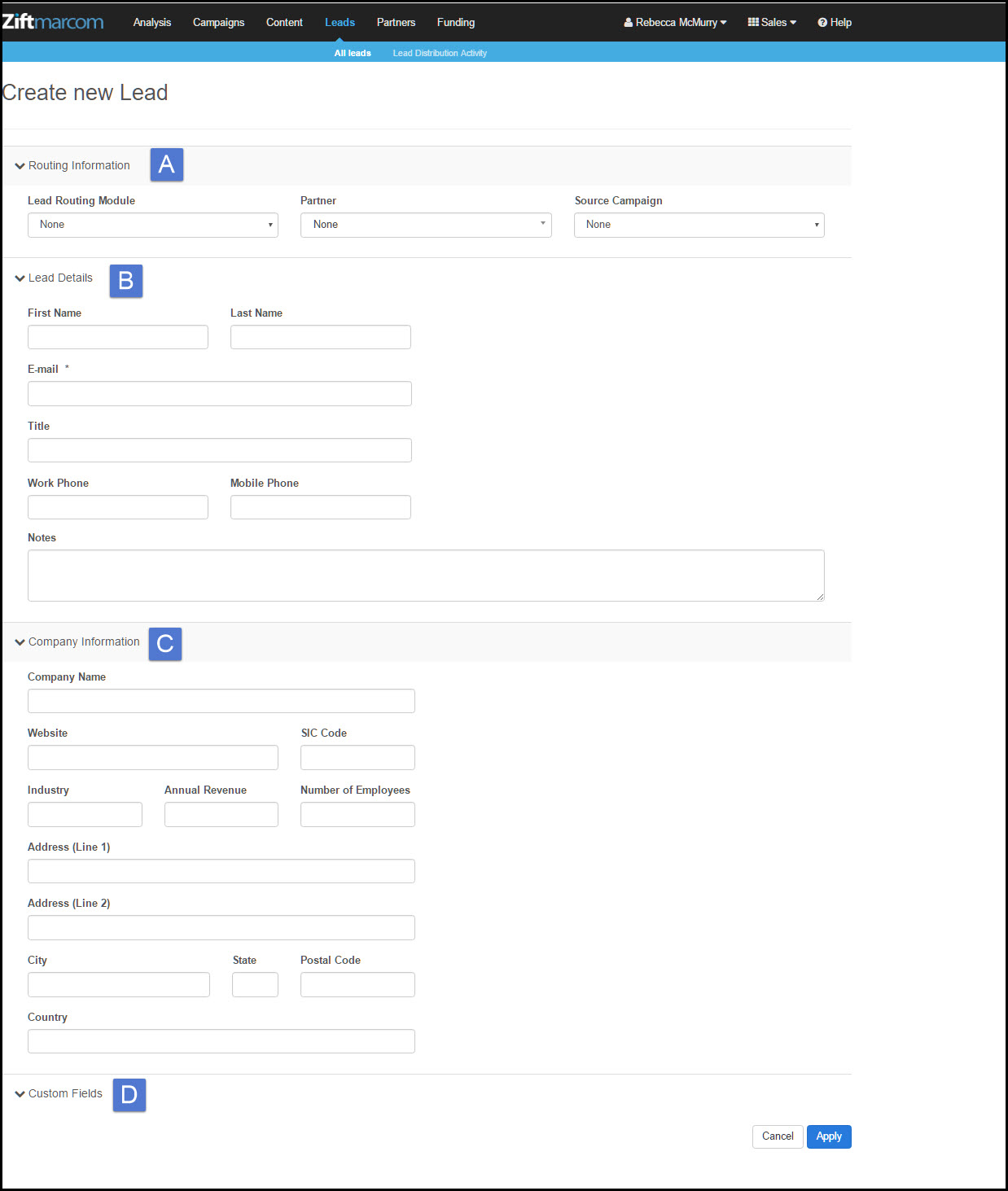Open the Partner dropdown

(x=426, y=225)
